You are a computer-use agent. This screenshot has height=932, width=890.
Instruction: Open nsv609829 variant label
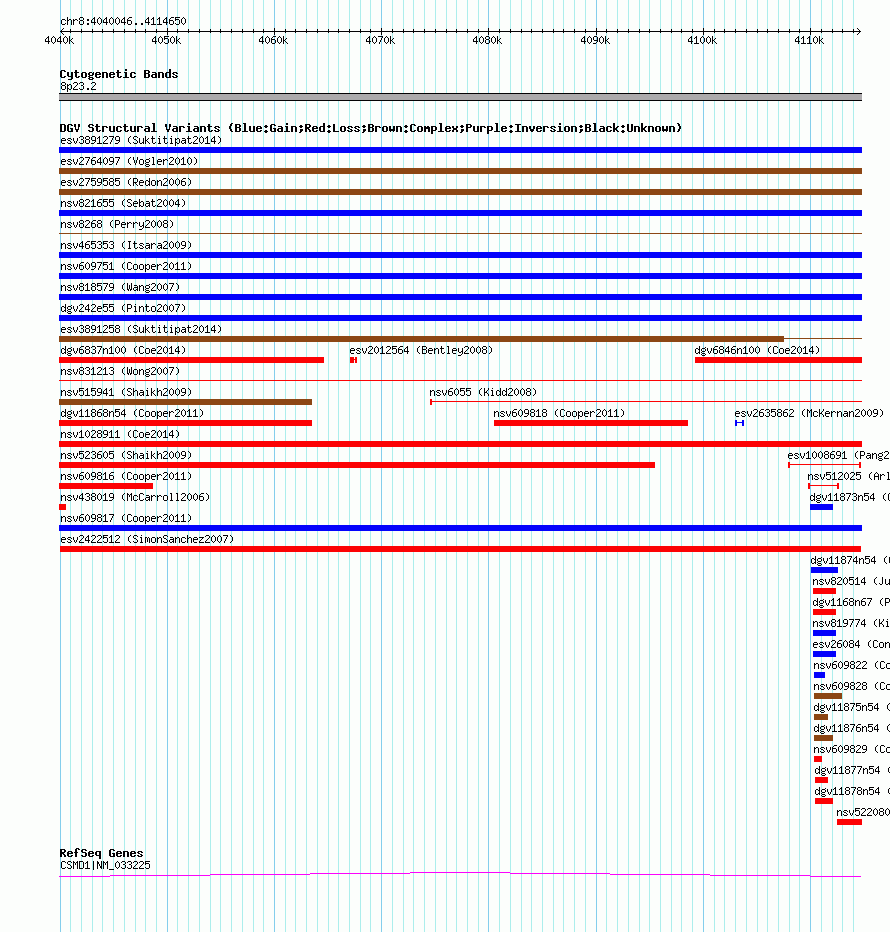[851, 750]
